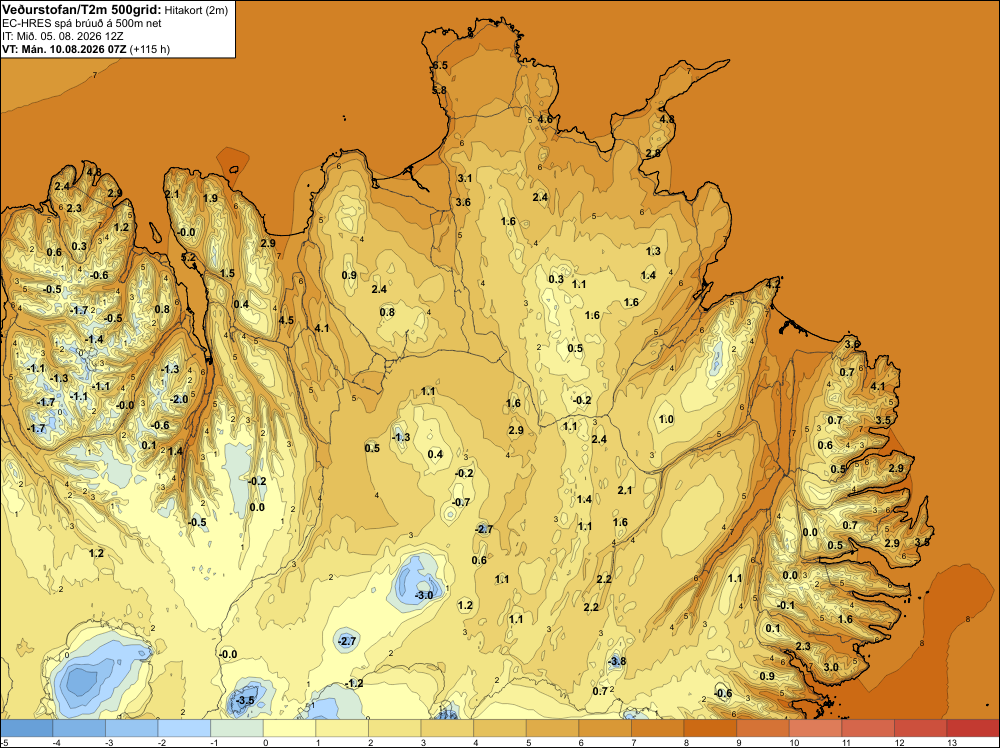Click the legend swatch between 0 and 1
Screen dimensions: 1000x748
click(x=290, y=728)
